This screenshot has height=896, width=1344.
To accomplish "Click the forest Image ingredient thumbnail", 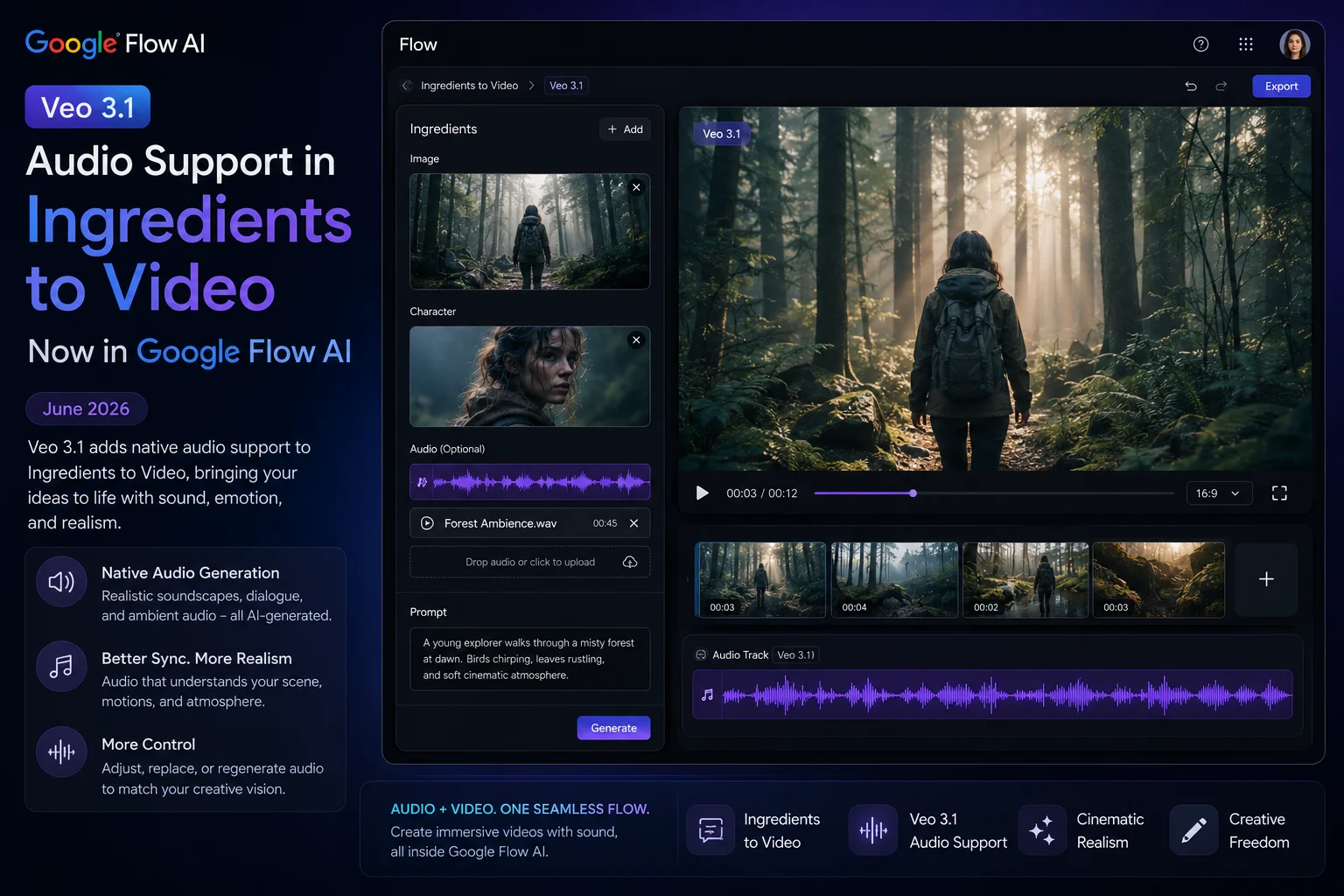I will [529, 232].
